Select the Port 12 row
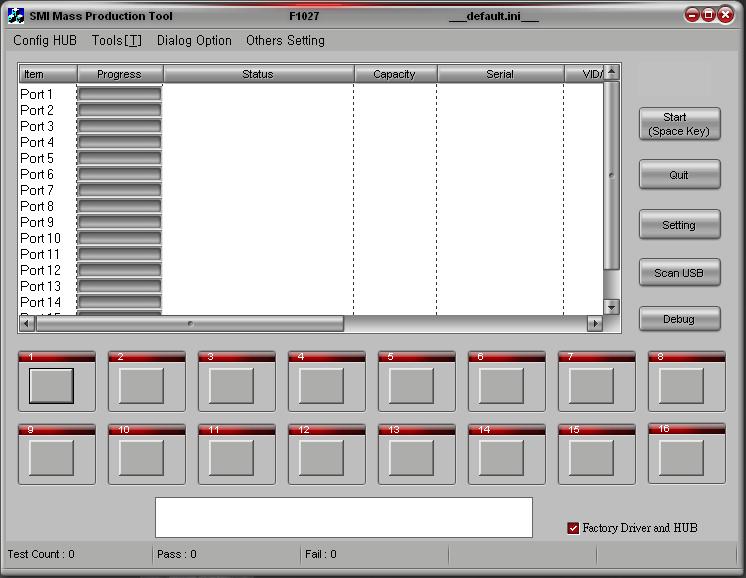This screenshot has height=578, width=746. pos(311,270)
